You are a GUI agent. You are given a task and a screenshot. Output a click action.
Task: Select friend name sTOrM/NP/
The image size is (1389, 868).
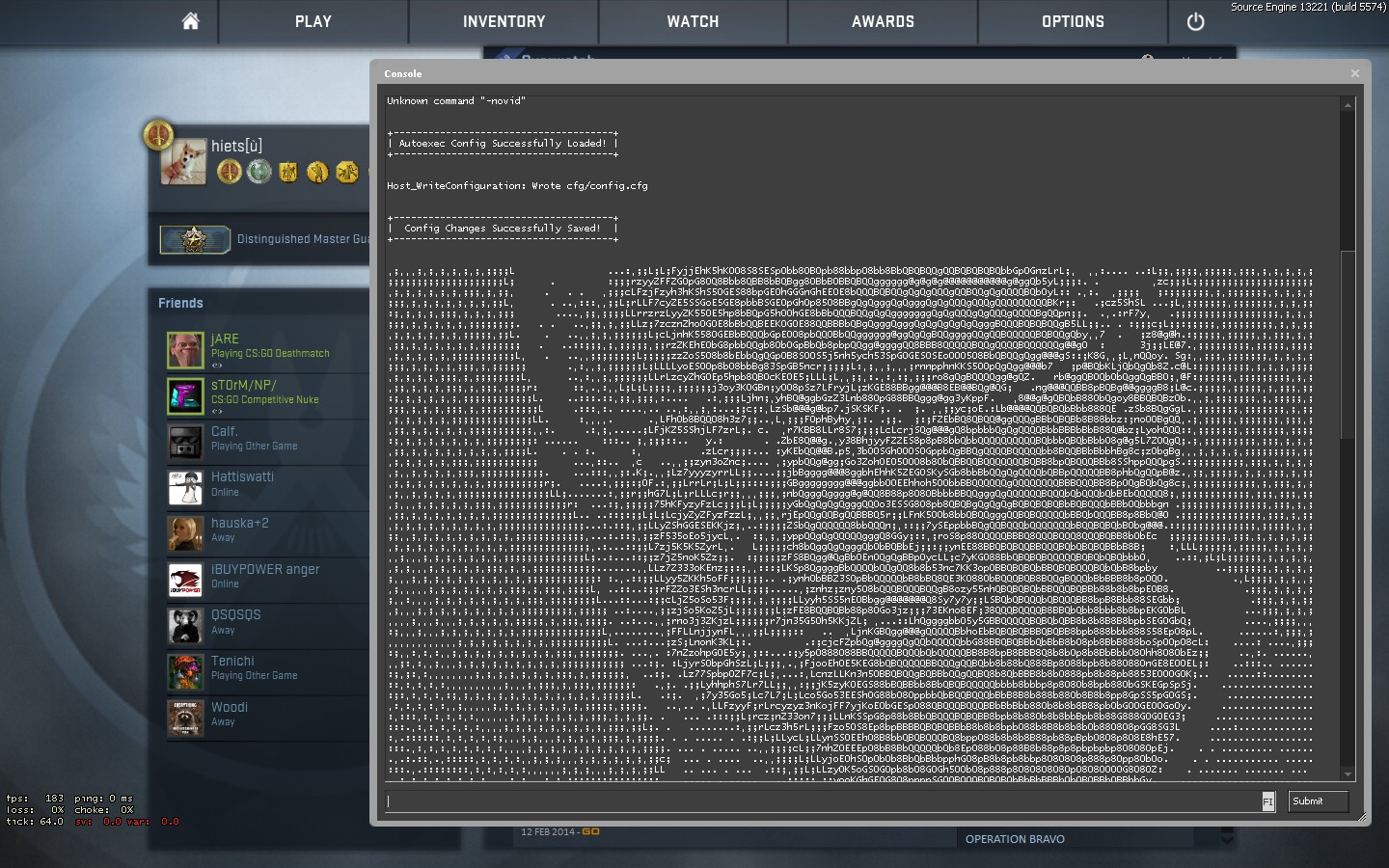click(244, 385)
